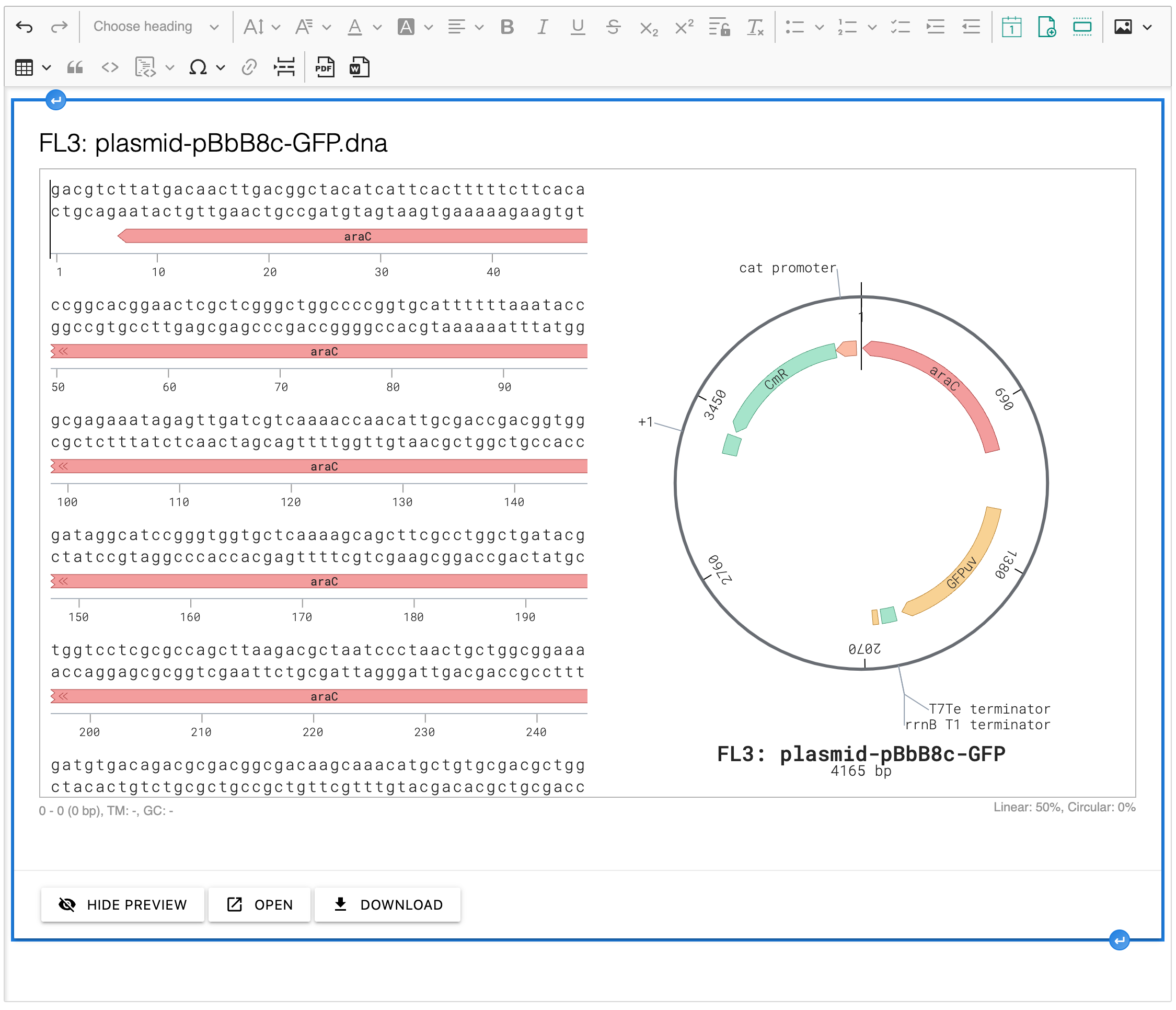Open the special characters omega menu
The width and height of the screenshot is (1176, 1010).
tap(198, 67)
